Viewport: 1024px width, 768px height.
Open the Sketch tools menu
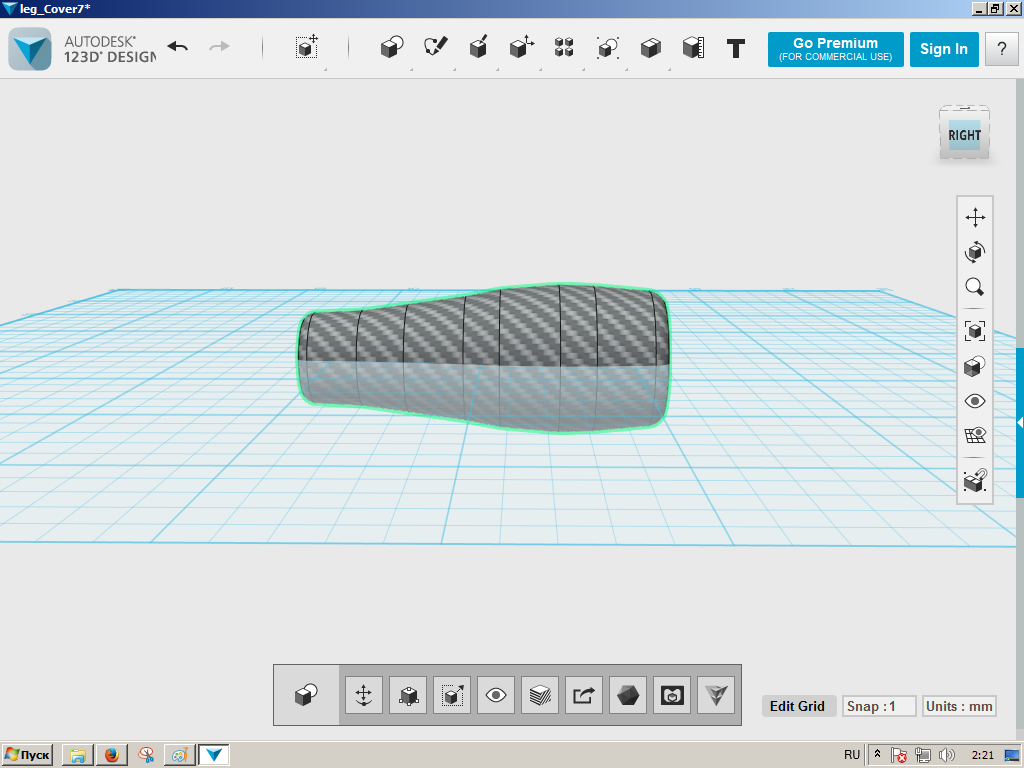435,48
